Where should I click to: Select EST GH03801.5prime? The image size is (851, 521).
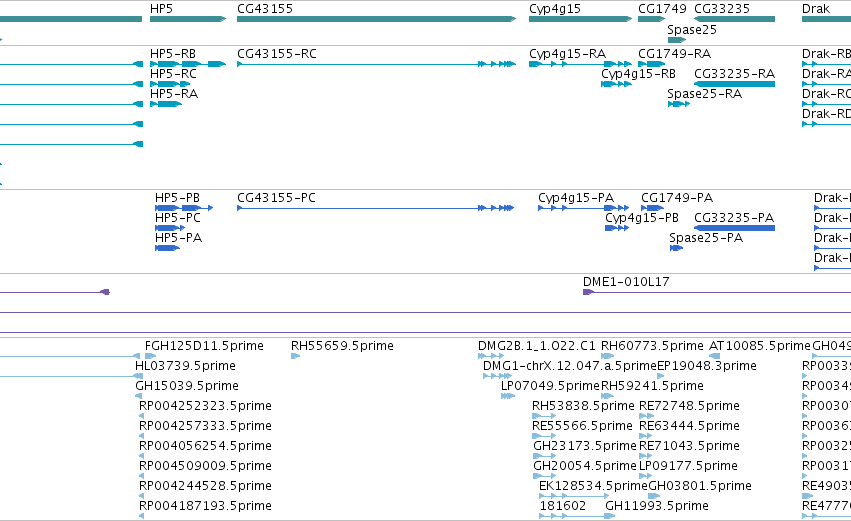click(x=654, y=496)
